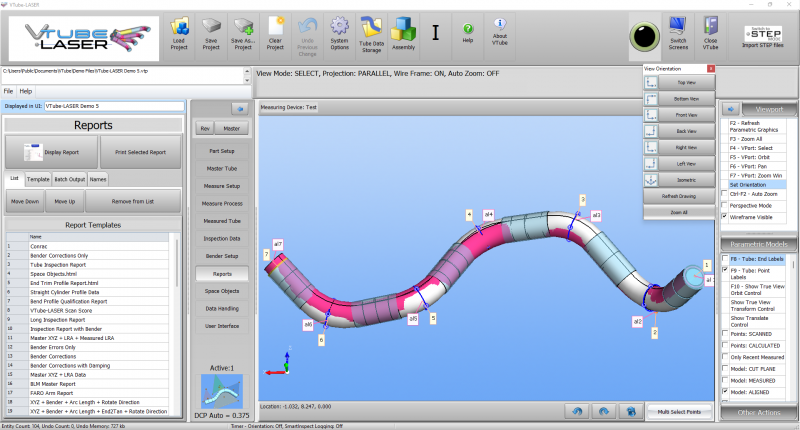Choose the Save As Project icon
This screenshot has height=430, width=800.
pos(243,27)
